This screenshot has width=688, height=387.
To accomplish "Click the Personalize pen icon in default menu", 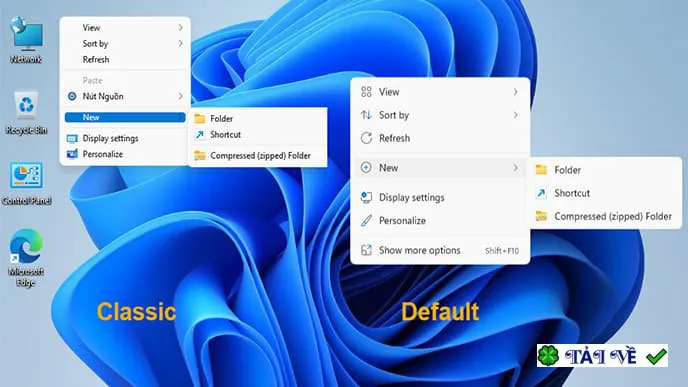I will (366, 220).
